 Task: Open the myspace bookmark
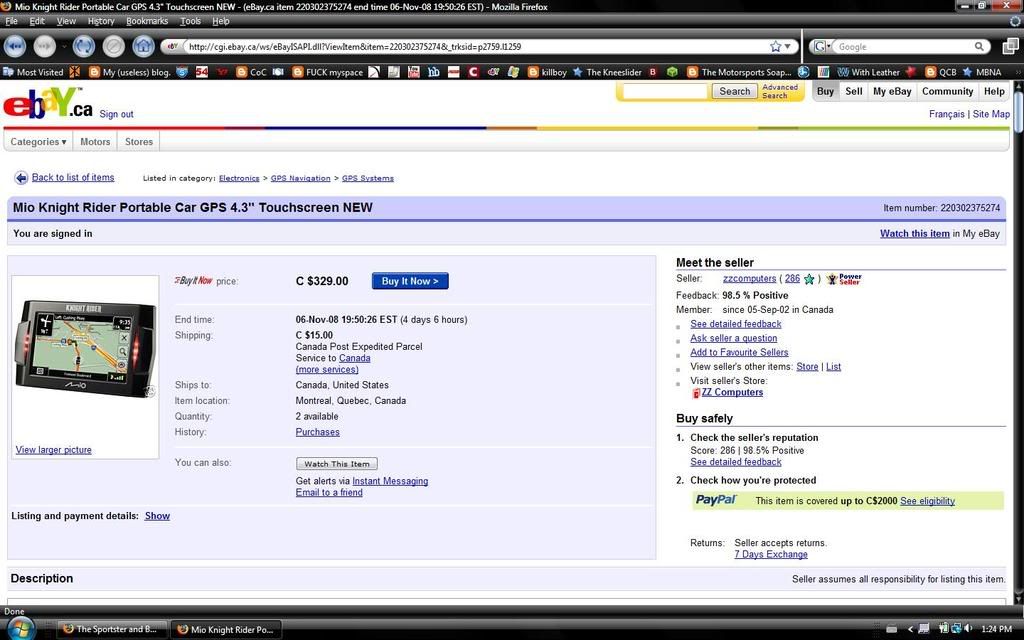[327, 72]
